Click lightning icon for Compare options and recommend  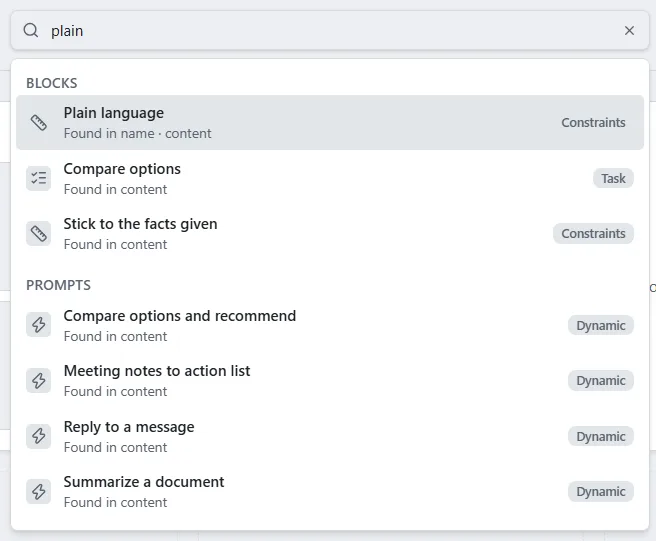click(x=38, y=325)
